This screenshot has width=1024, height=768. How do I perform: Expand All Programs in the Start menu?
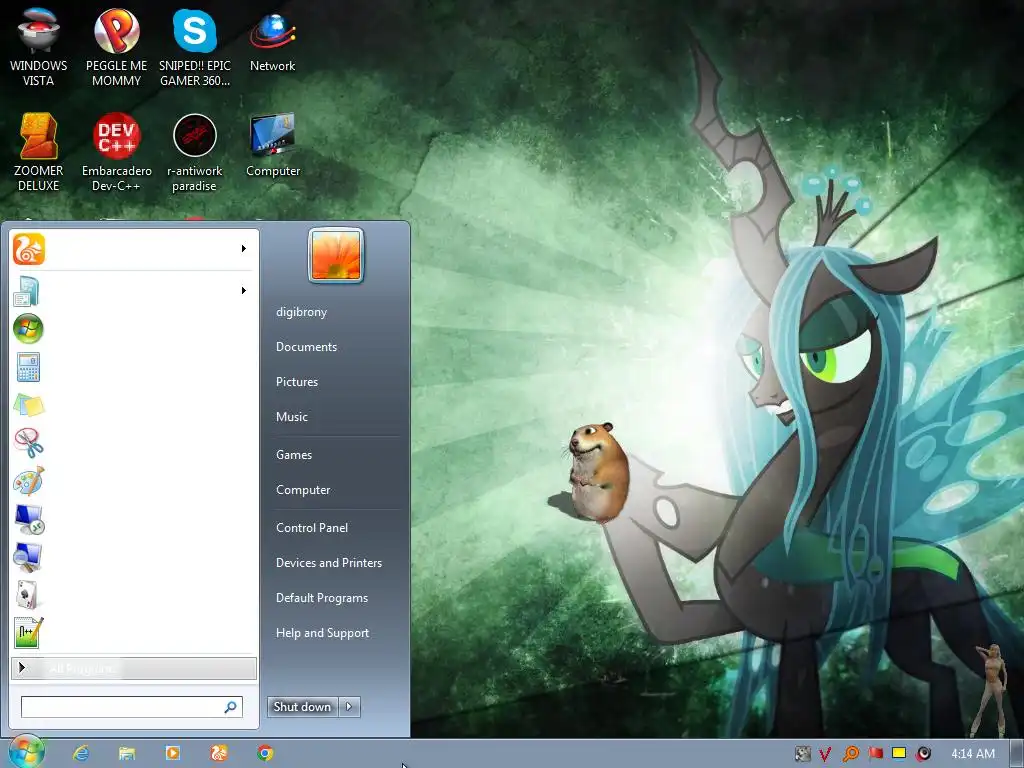click(x=134, y=668)
